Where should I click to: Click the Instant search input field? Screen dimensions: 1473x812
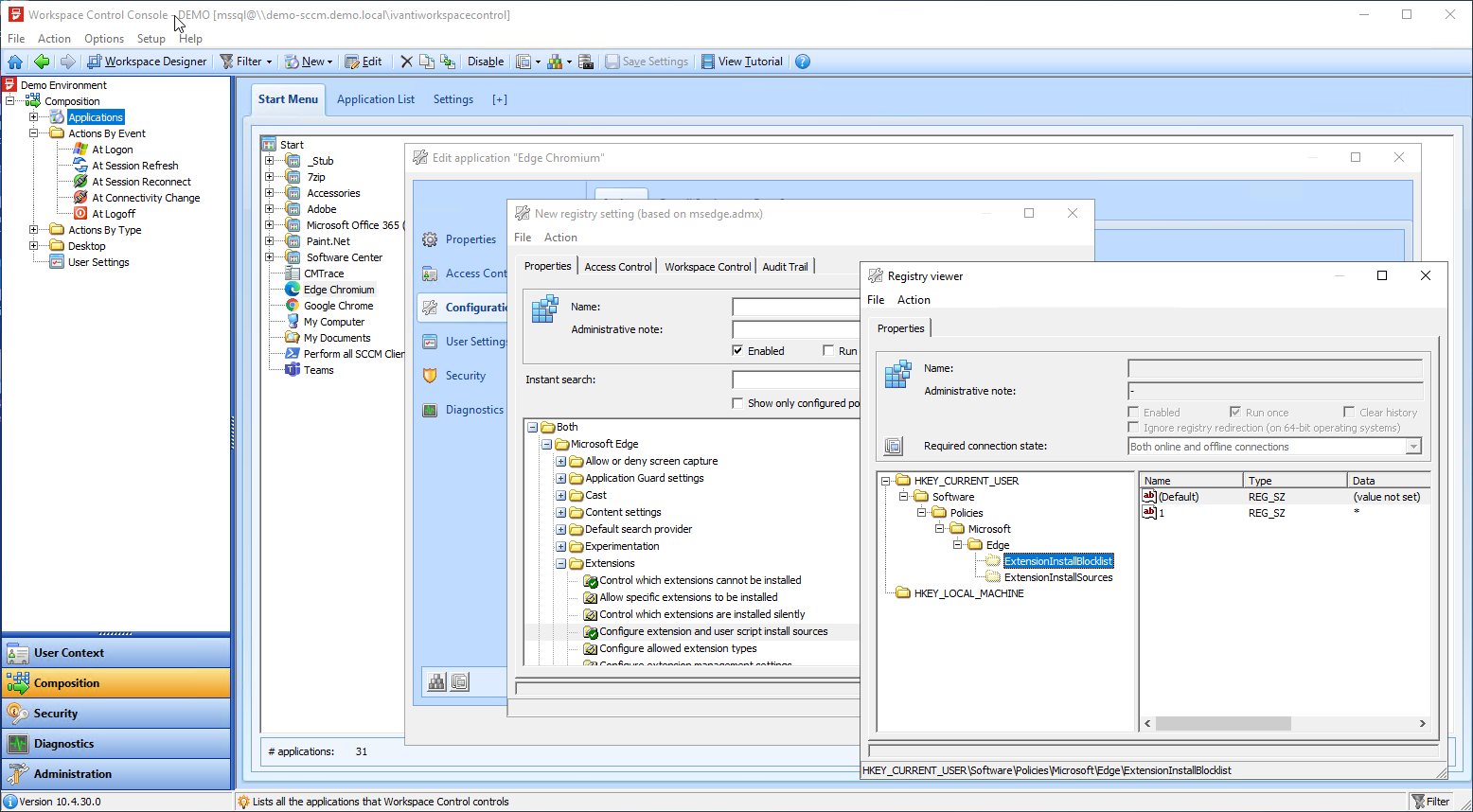tap(795, 380)
